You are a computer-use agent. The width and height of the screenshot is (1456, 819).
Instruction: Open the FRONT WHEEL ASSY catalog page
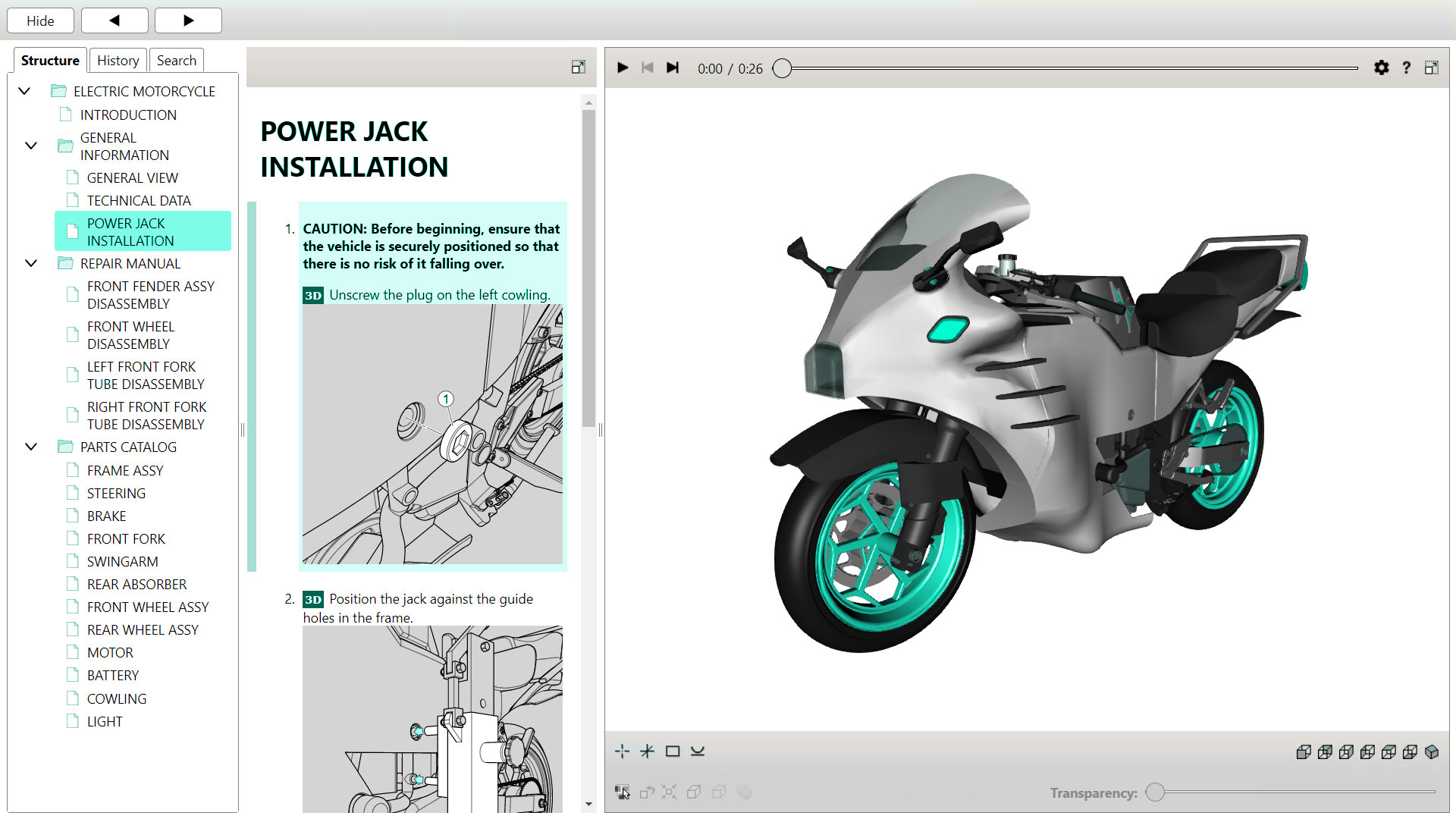(x=147, y=607)
